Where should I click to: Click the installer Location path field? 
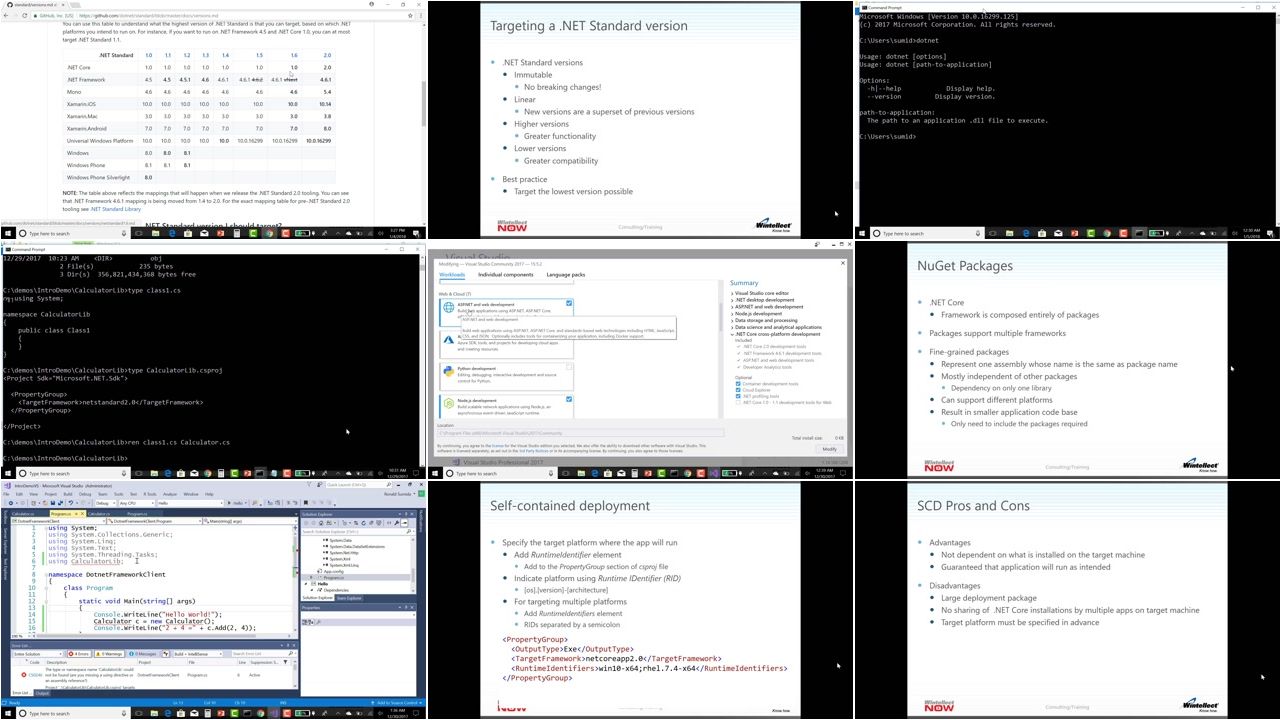[580, 433]
